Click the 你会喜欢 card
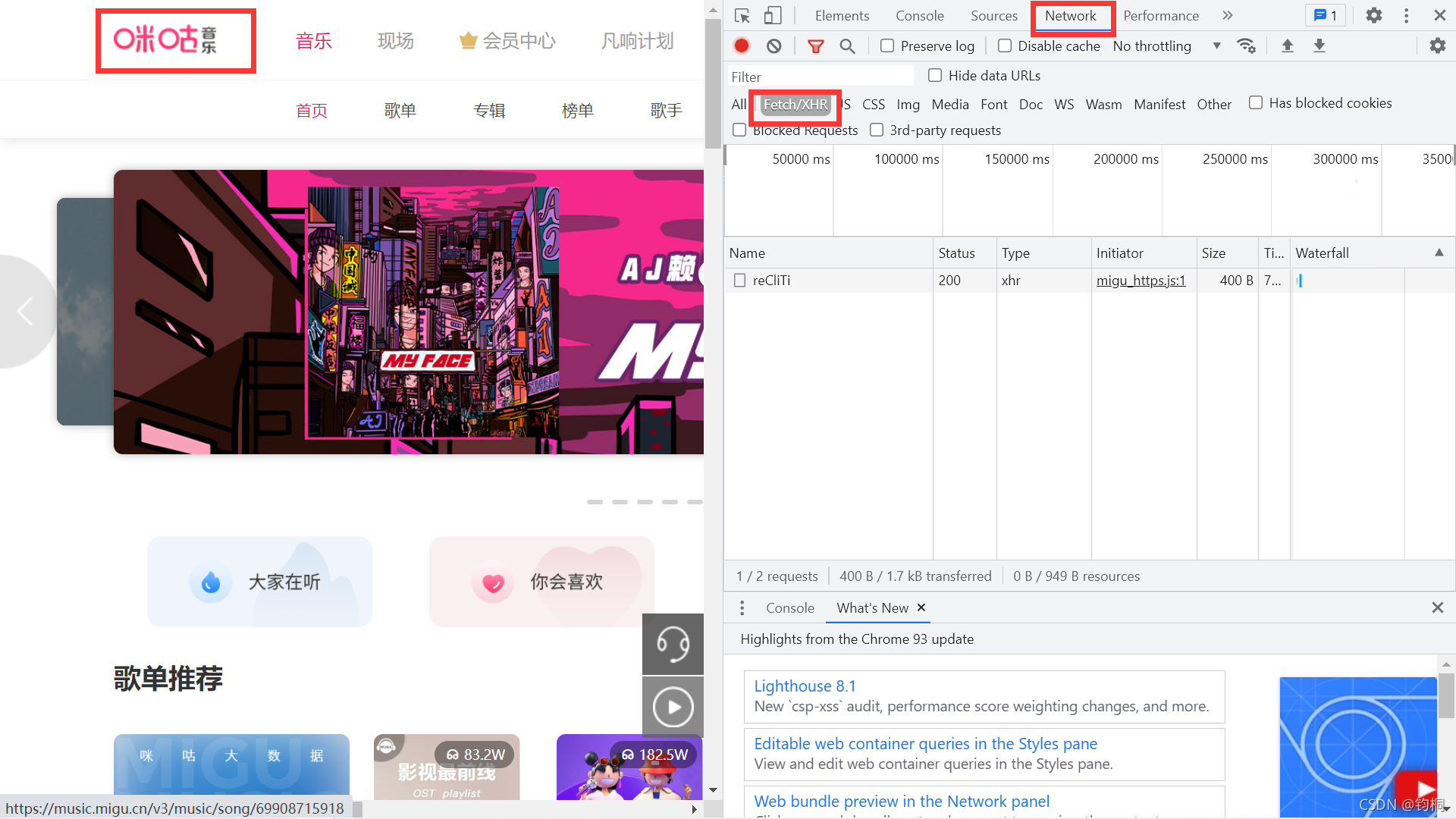 pos(541,582)
